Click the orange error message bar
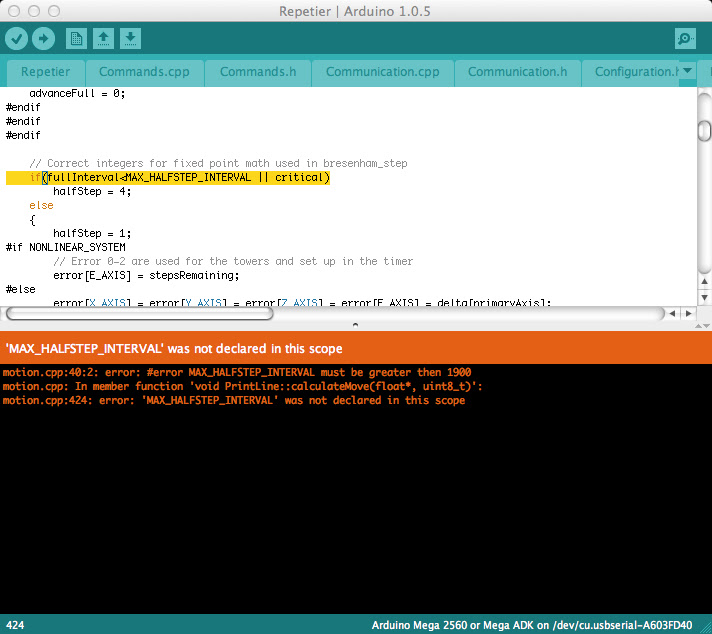 (x=356, y=349)
